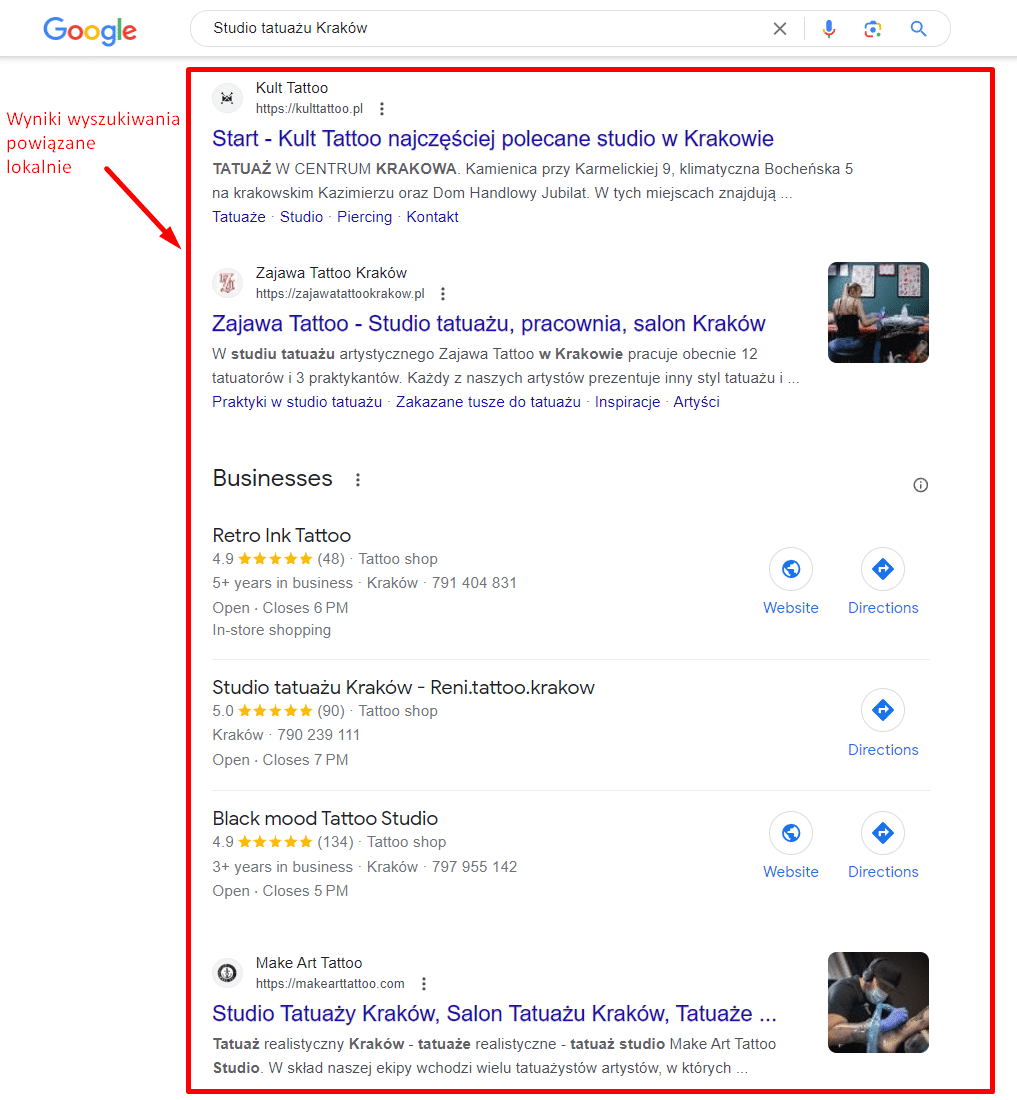Viewport: 1017px width, 1100px height.
Task: Open the Tatuaże sitelink
Action: [239, 217]
